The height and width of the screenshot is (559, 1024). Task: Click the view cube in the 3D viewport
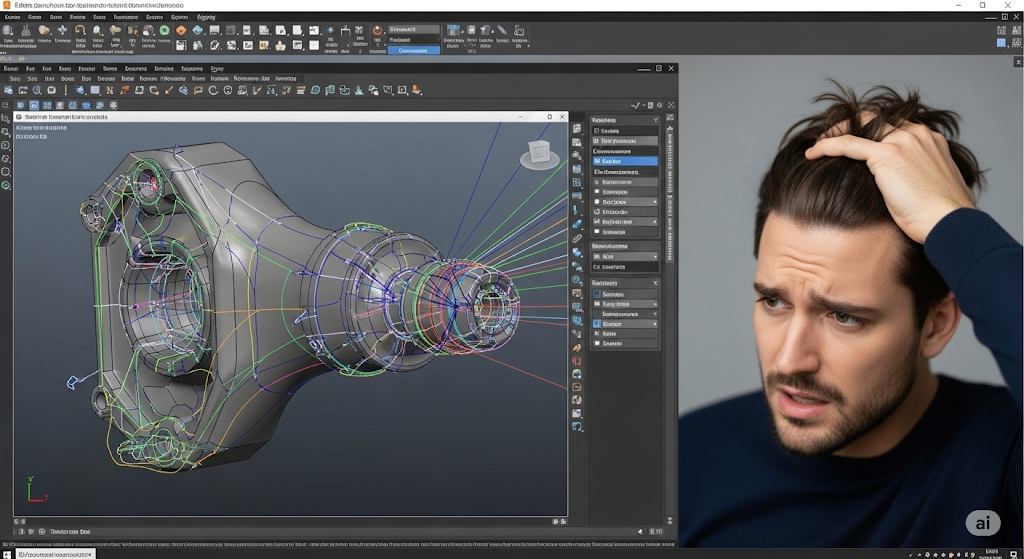click(x=539, y=154)
